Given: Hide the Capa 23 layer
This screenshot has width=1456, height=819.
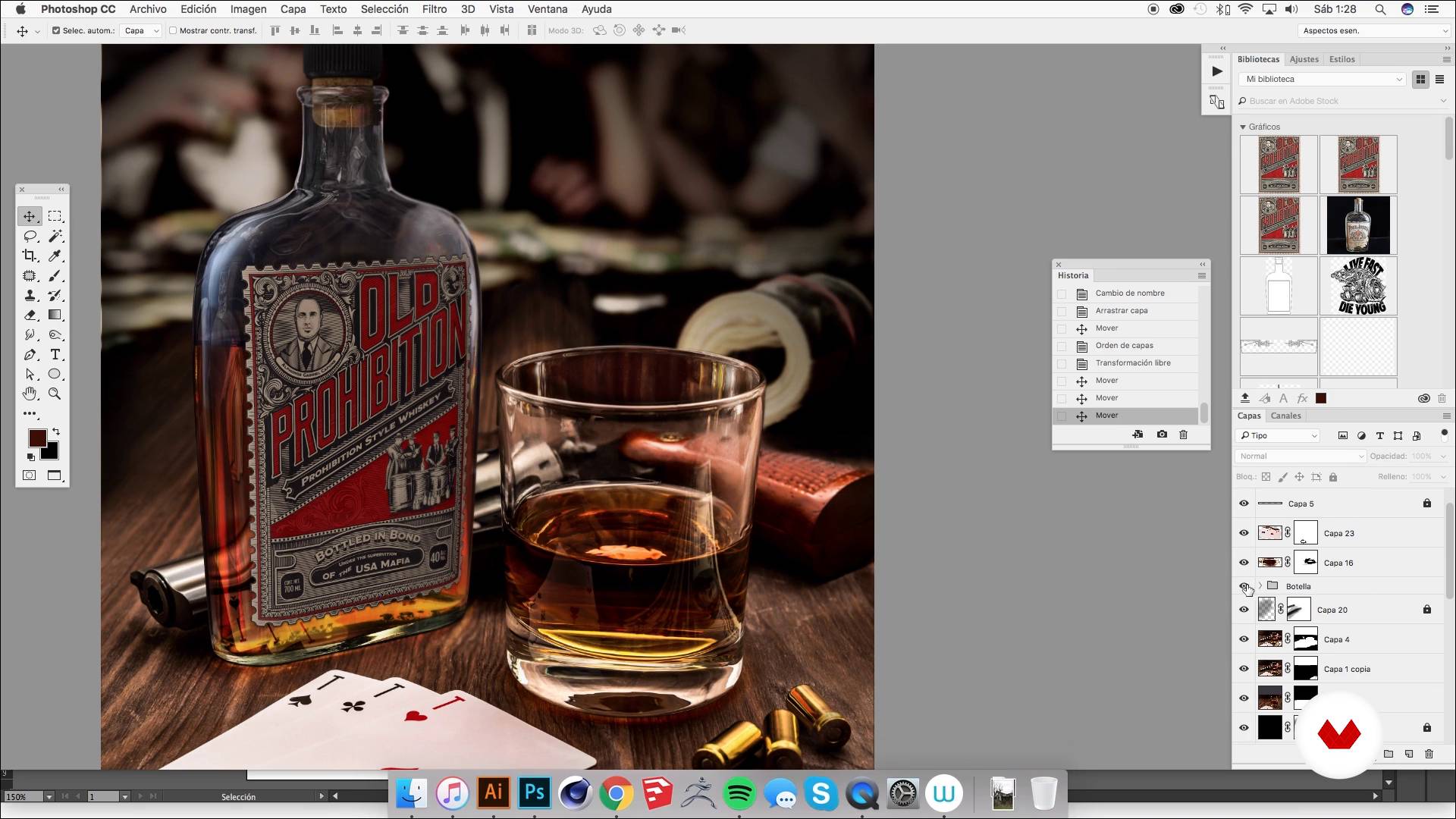Looking at the screenshot, I should tap(1244, 533).
